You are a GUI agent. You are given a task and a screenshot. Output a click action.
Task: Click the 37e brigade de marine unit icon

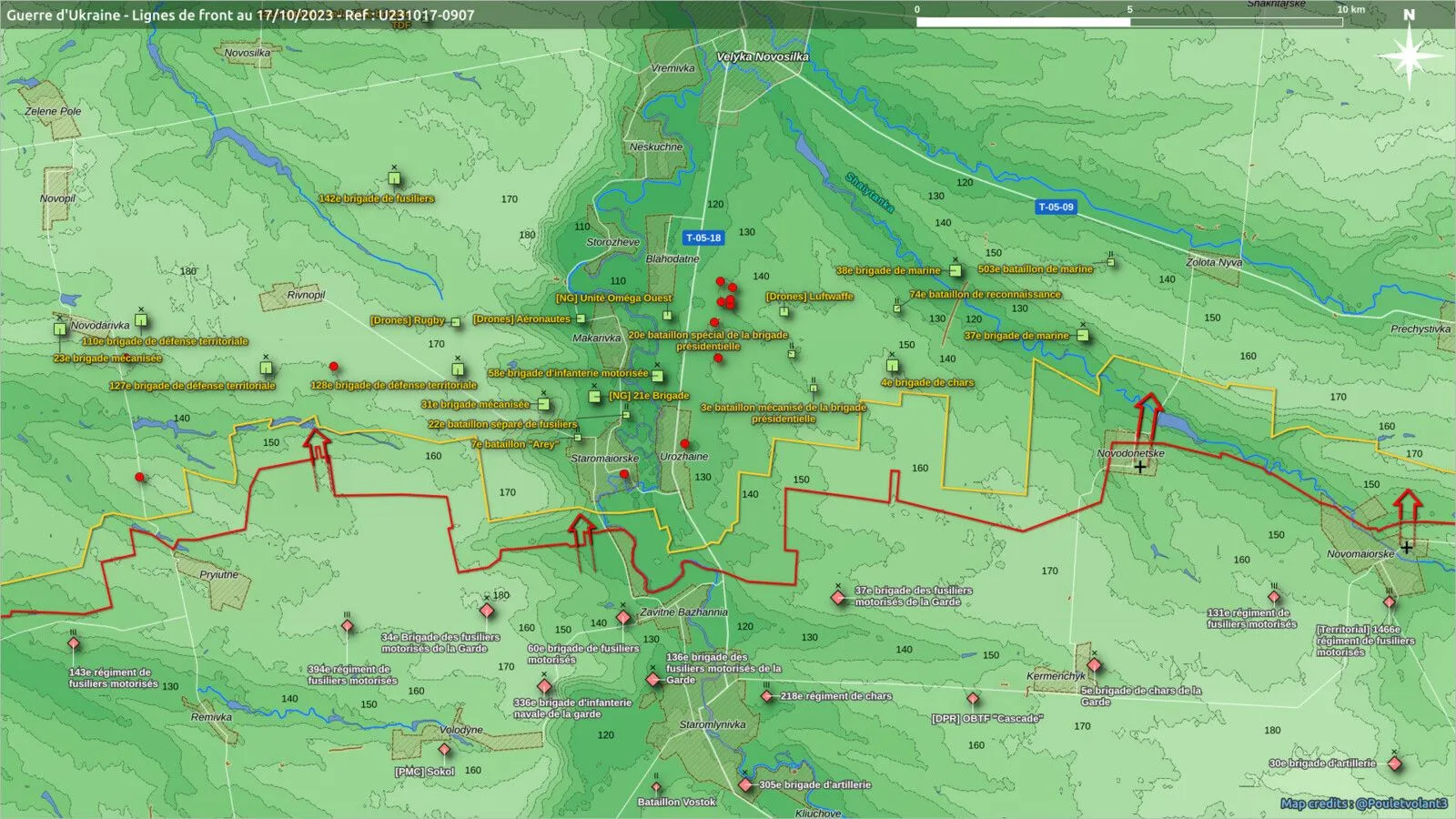(x=1083, y=335)
